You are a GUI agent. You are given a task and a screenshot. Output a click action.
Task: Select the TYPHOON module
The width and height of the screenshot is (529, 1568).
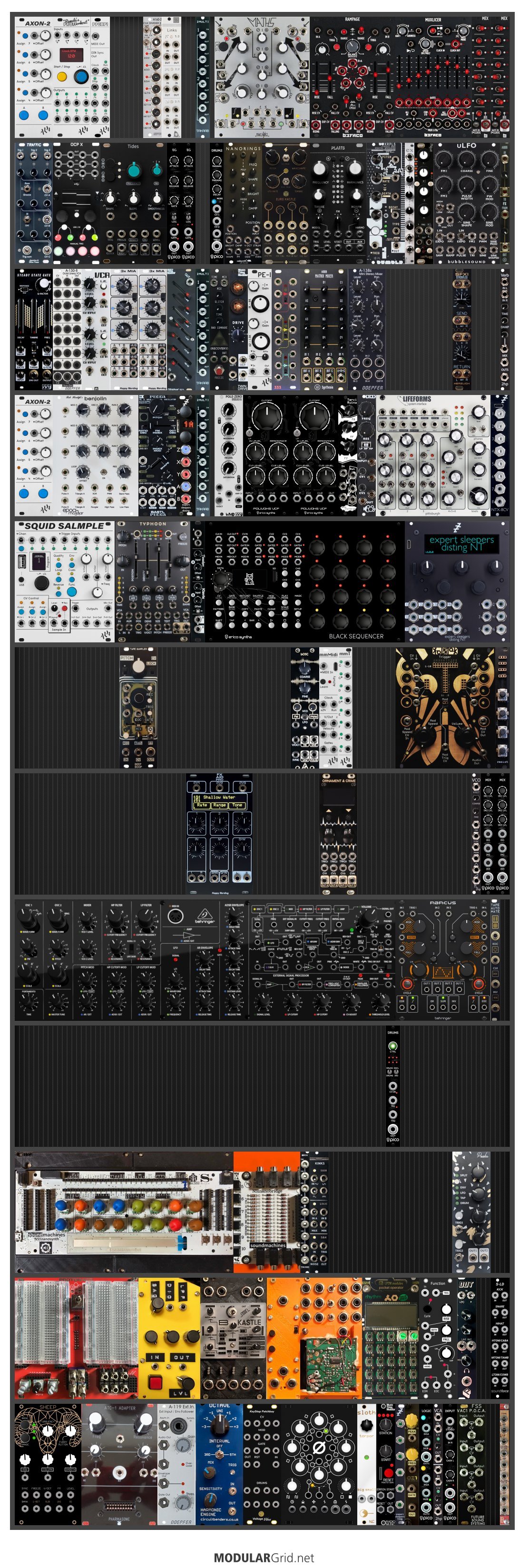153,582
